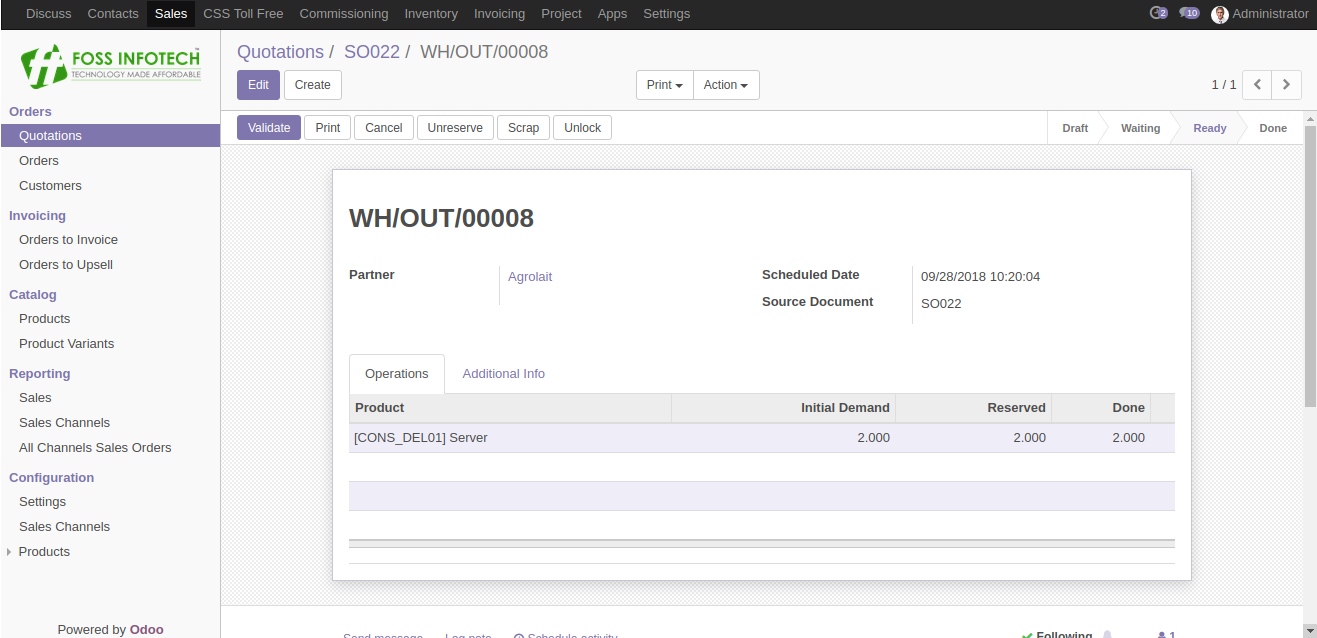The height and width of the screenshot is (638, 1317).
Task: Open the Apps menu
Action: (612, 14)
